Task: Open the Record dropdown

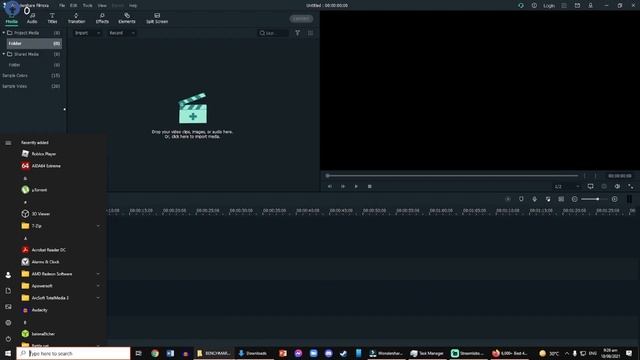Action: tap(122, 33)
